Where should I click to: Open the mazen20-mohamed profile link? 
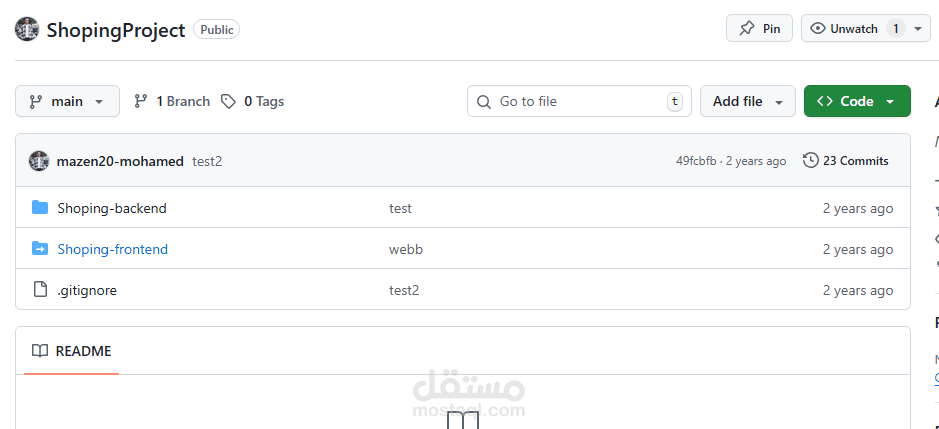[120, 161]
